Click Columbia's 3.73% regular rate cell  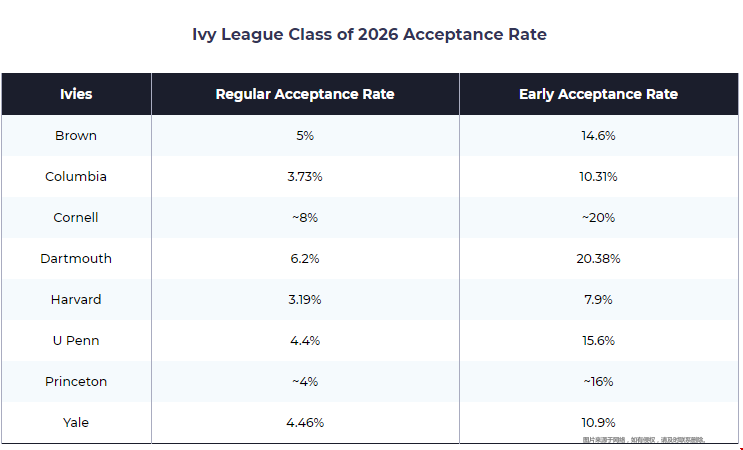pos(305,176)
